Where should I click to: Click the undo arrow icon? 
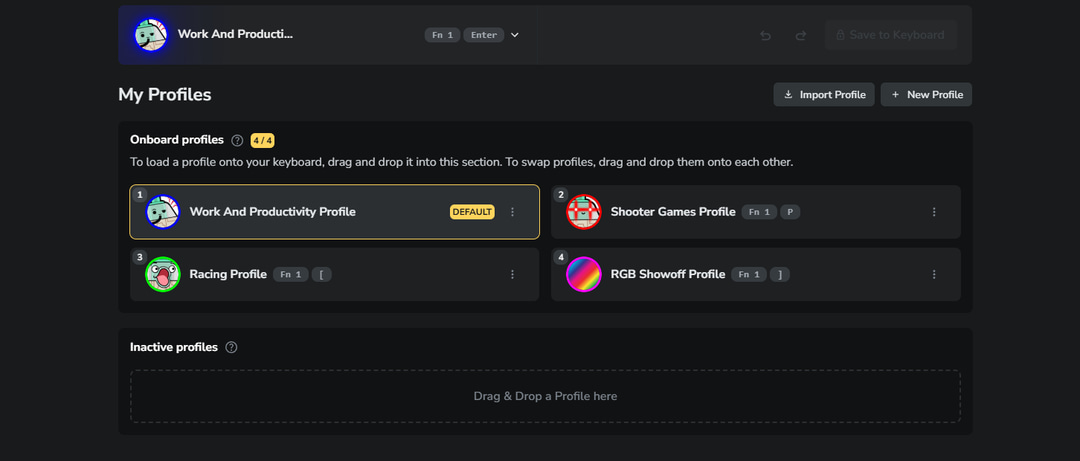pos(765,35)
